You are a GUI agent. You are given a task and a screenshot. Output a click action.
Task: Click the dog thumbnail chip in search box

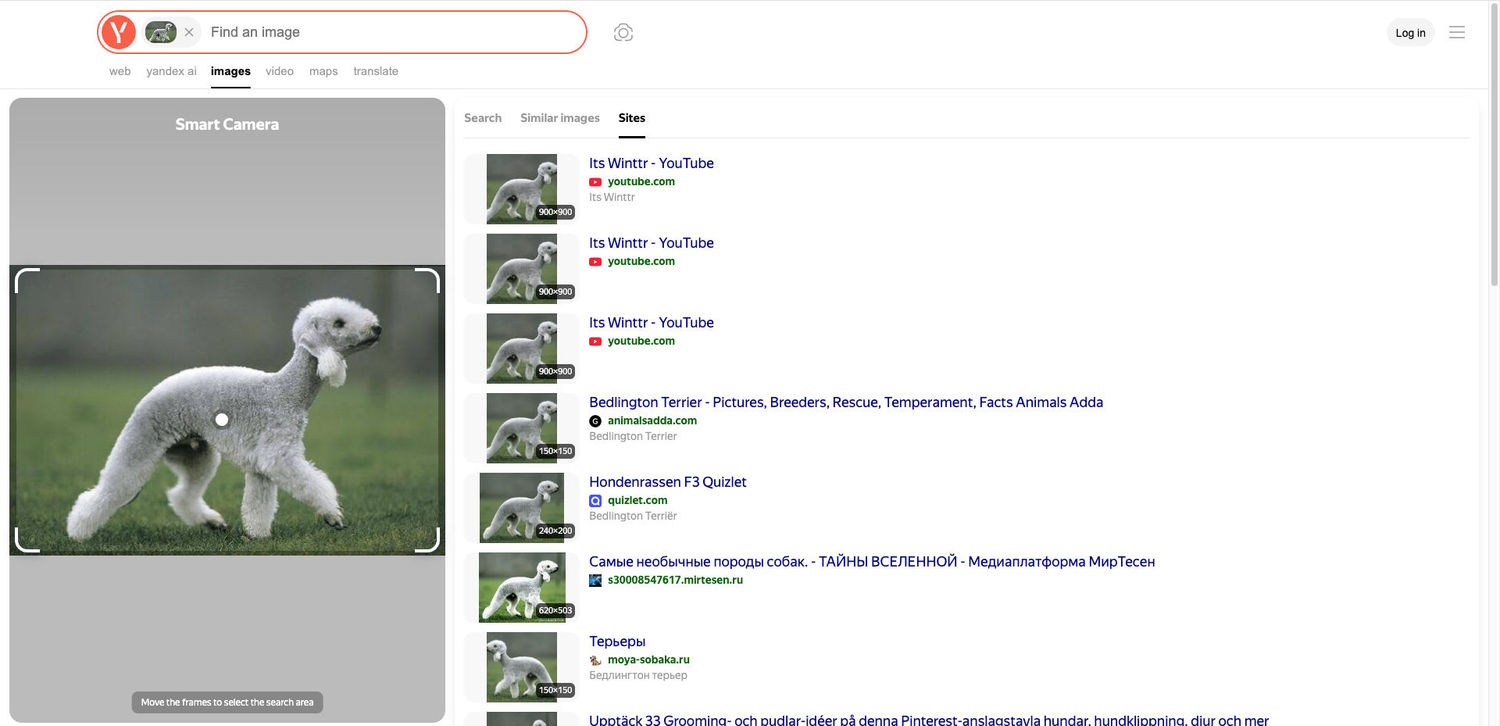pos(161,32)
